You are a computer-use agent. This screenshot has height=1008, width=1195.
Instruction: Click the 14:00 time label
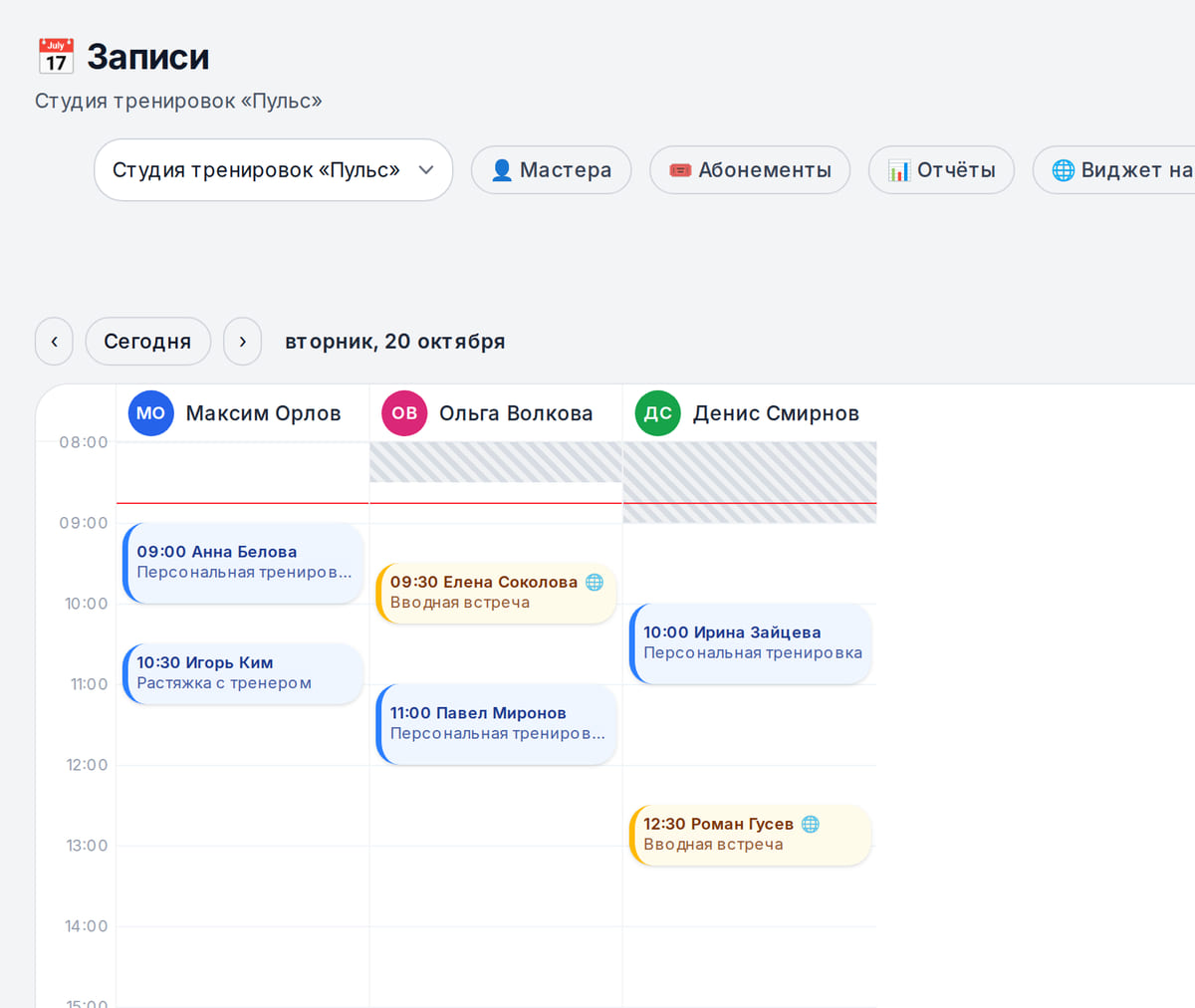87,926
